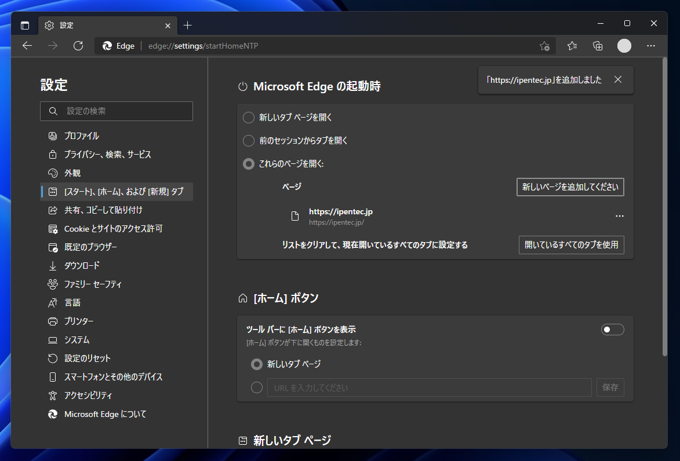680x461 pixels.
Task: Minimize the Edge window
Action: pos(601,23)
